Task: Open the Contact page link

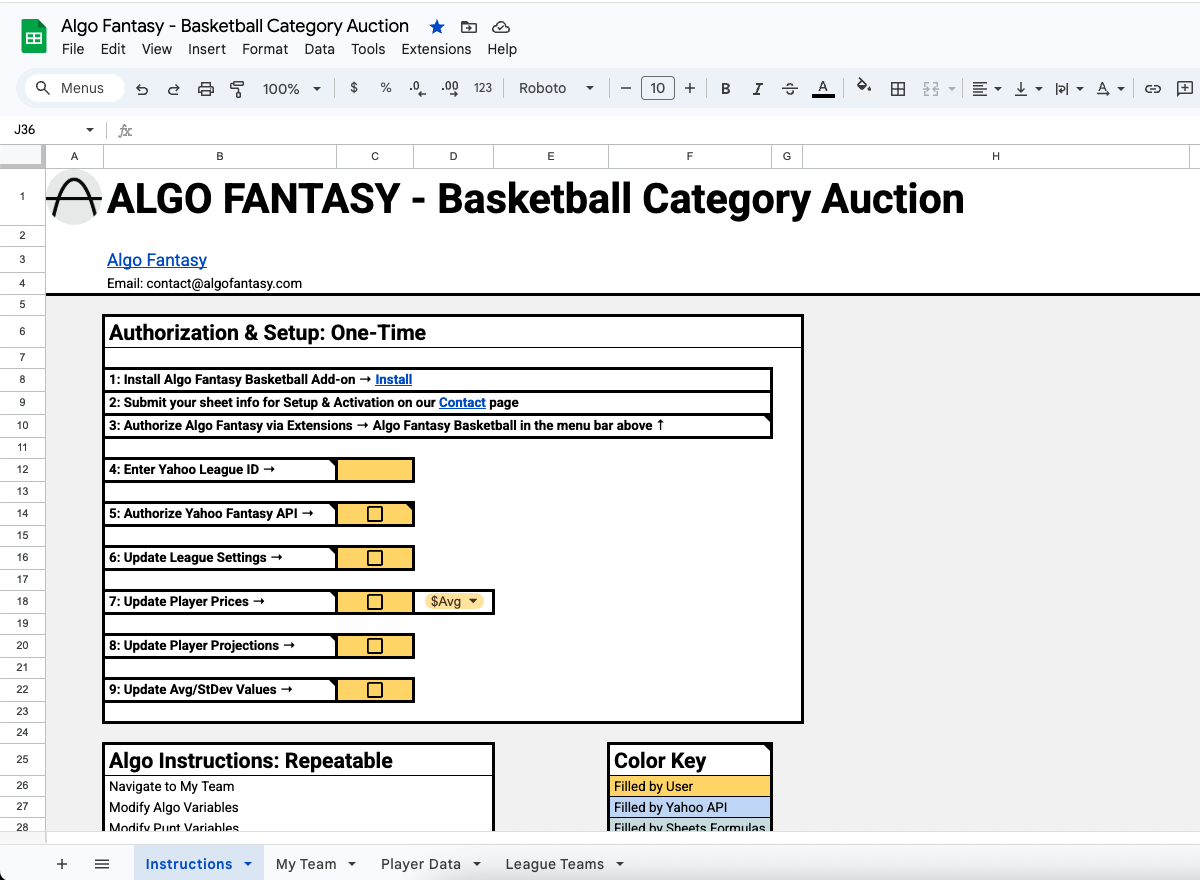Action: (462, 403)
